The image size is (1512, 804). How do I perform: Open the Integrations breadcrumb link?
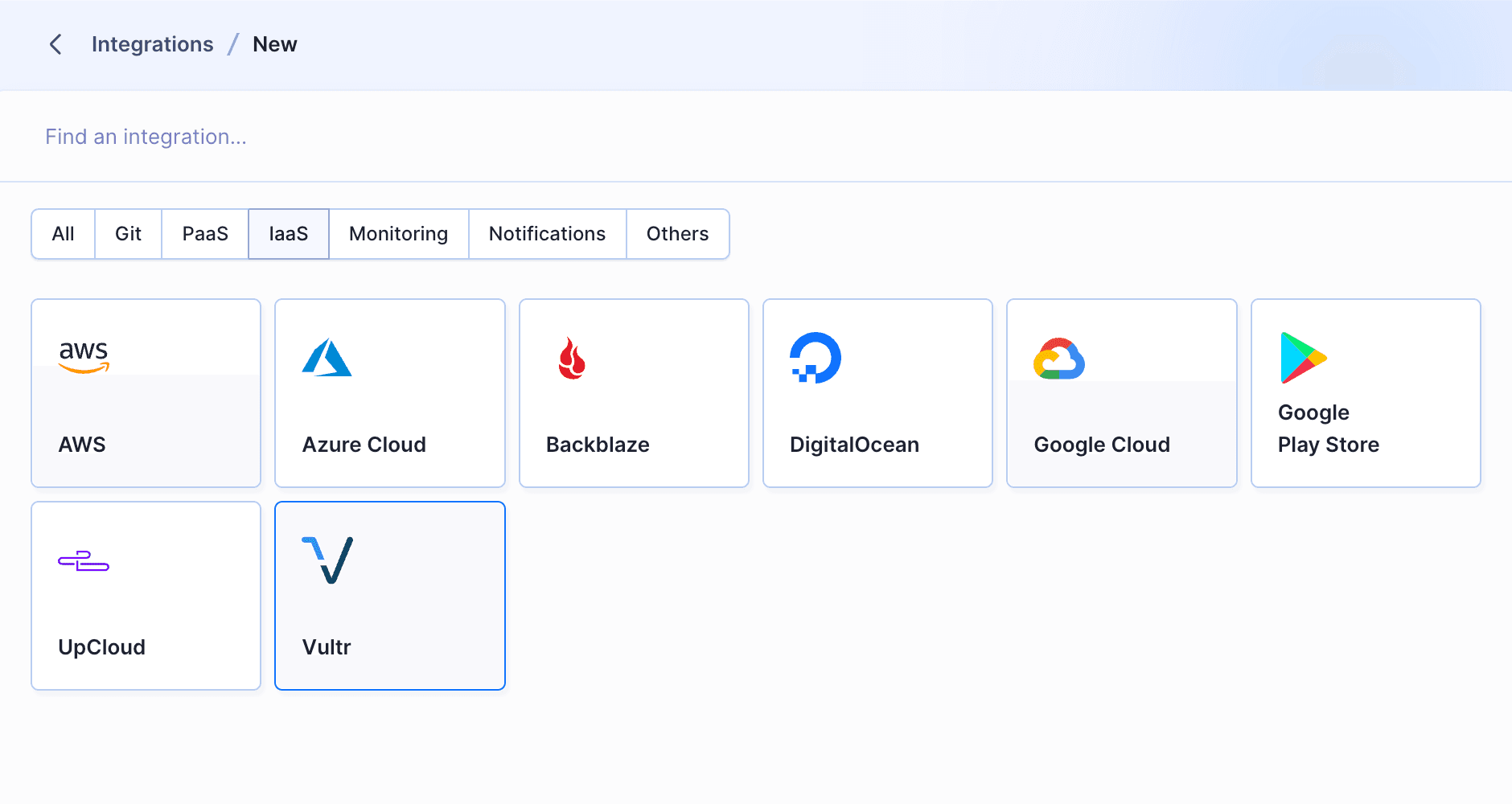[153, 44]
